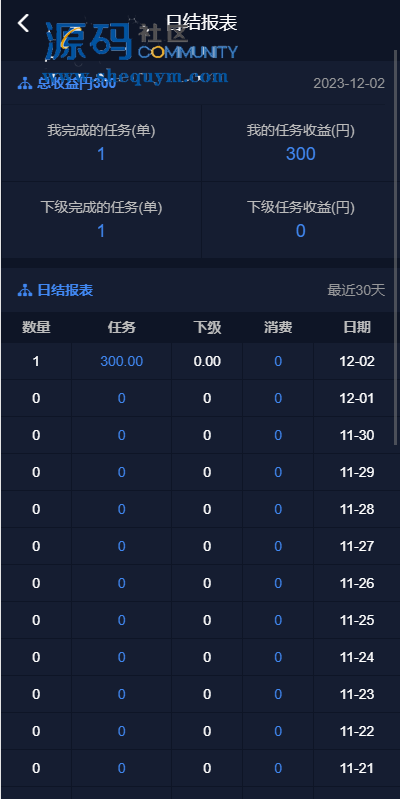Click the 我完成的任务(单) card
The width and height of the screenshot is (400, 799).
[x=101, y=143]
